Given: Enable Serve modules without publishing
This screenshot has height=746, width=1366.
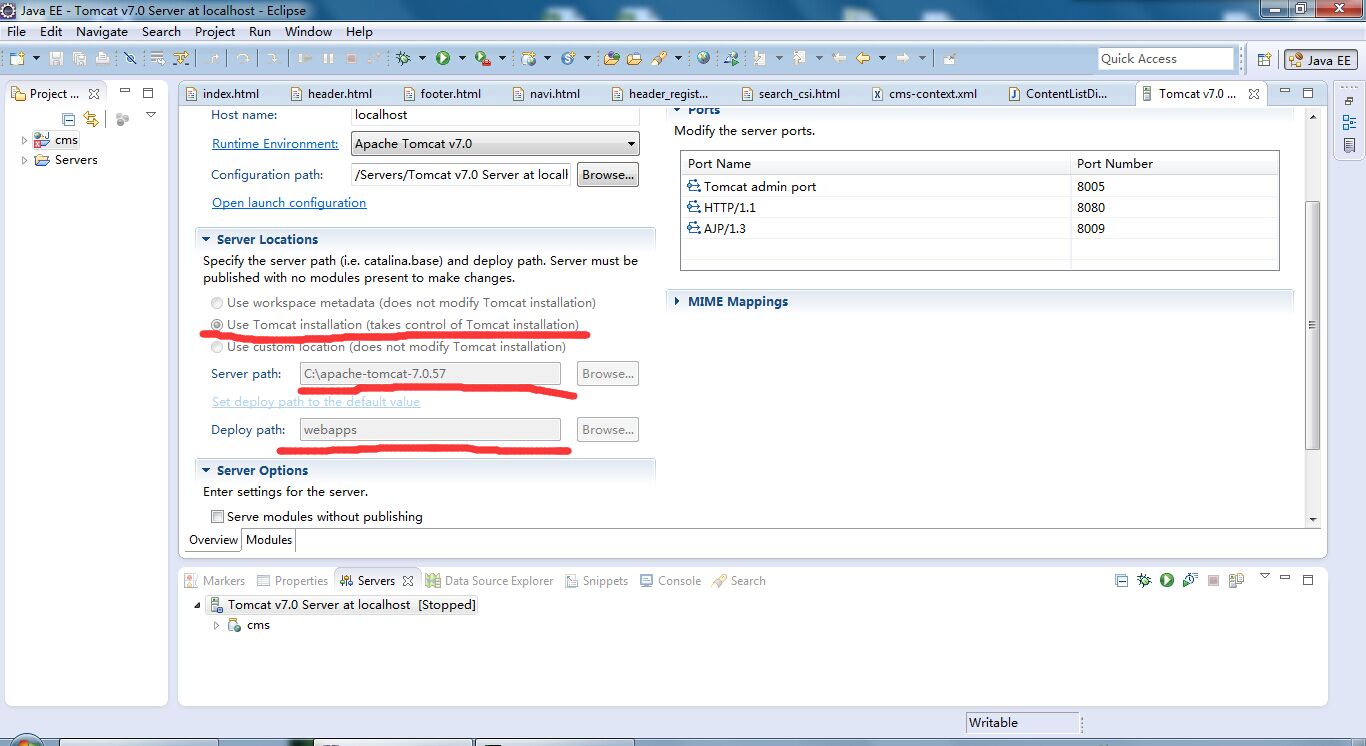Looking at the screenshot, I should tap(217, 517).
